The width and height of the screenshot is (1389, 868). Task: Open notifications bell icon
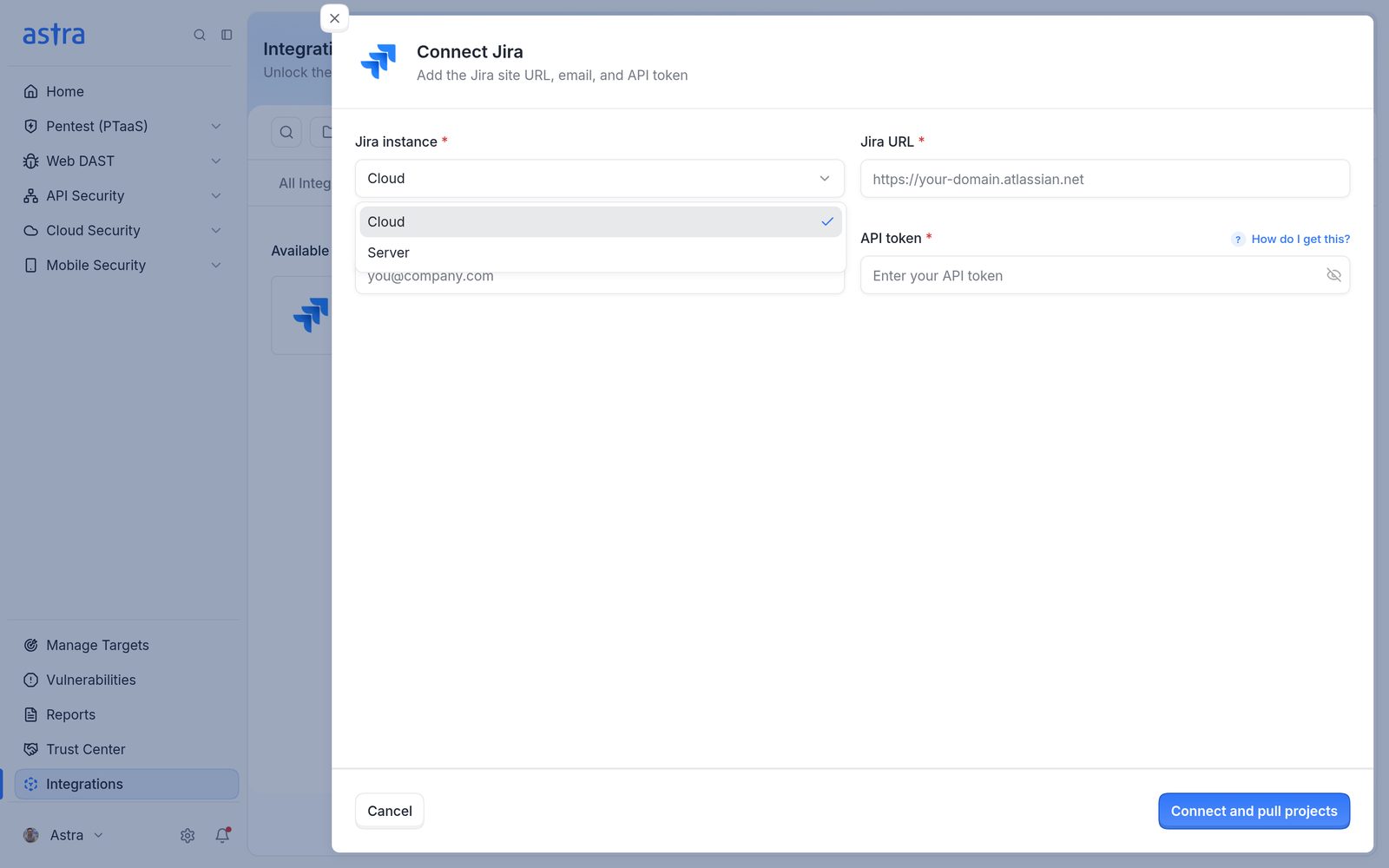click(222, 835)
